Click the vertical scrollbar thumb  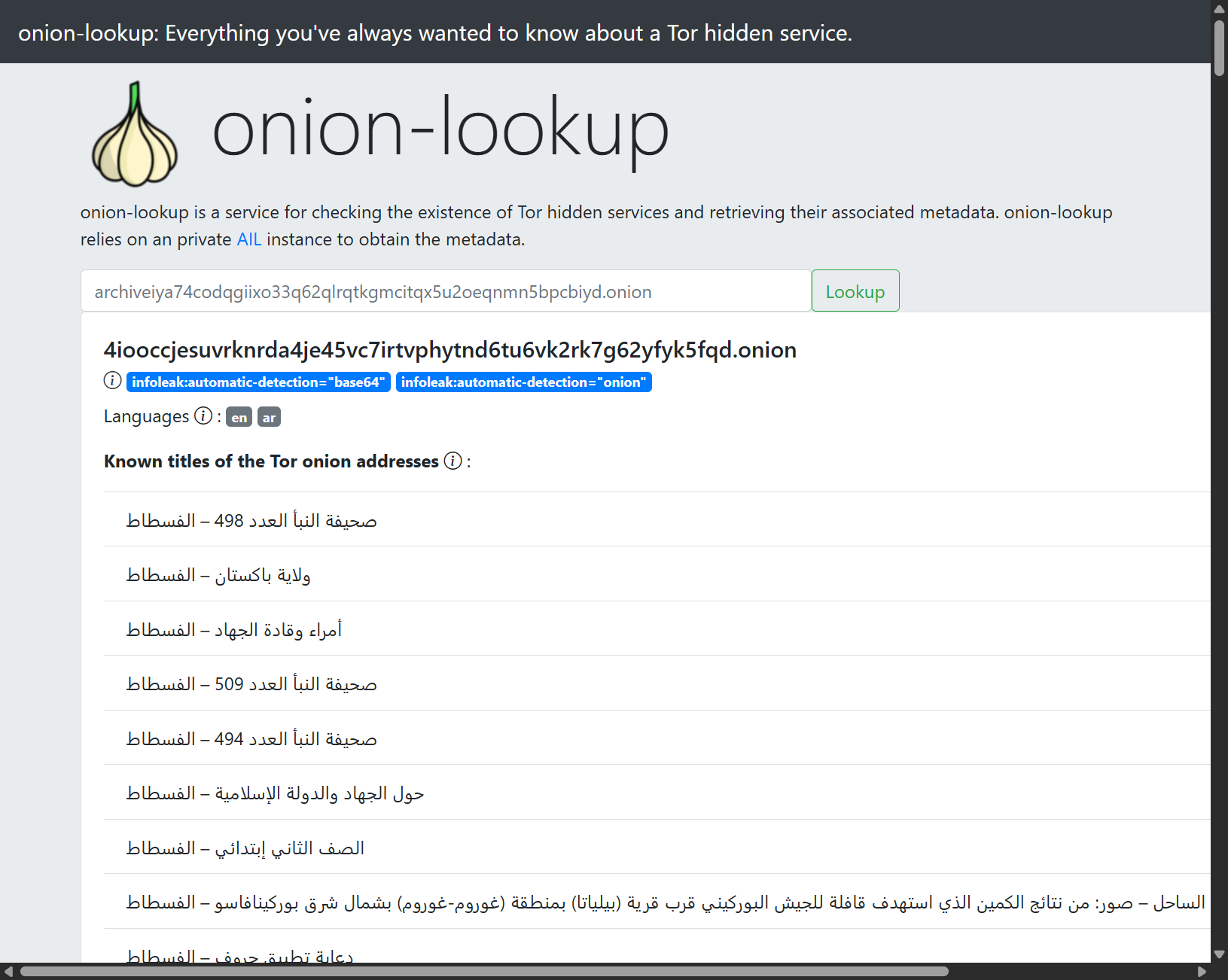1220,48
